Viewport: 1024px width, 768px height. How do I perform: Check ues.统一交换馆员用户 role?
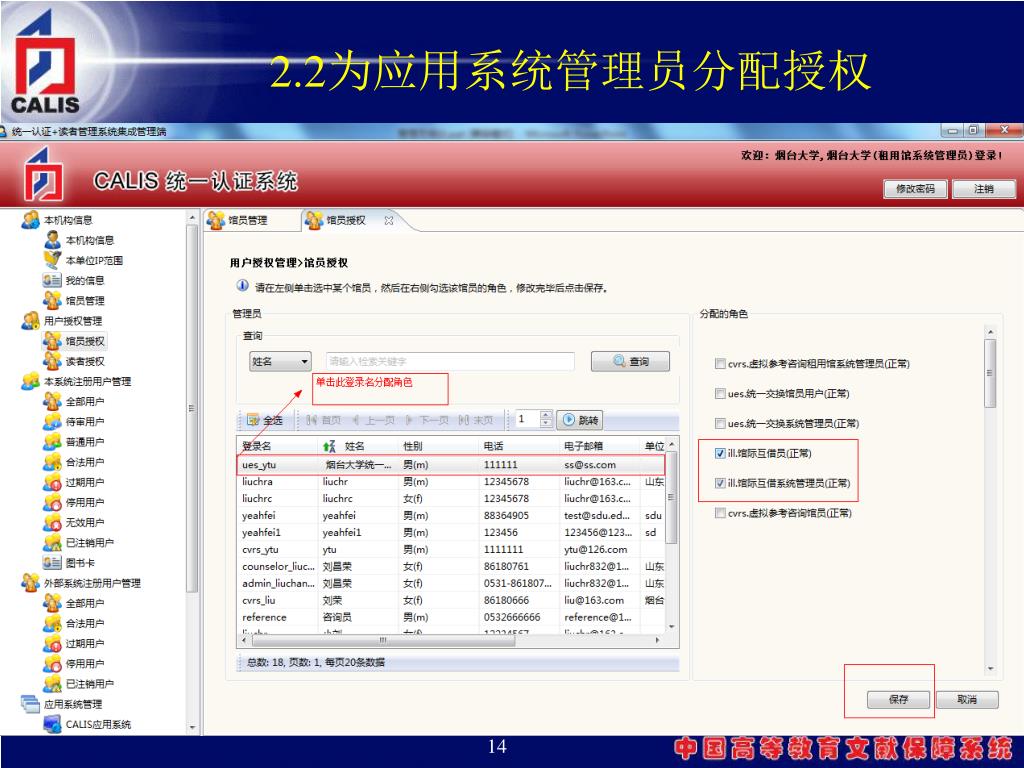pyautogui.click(x=720, y=394)
